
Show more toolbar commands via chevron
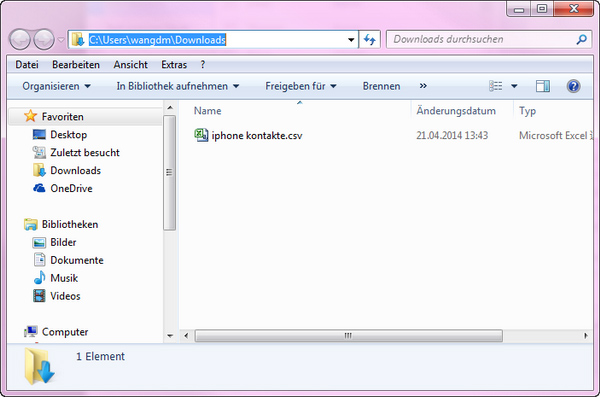[x=423, y=86]
